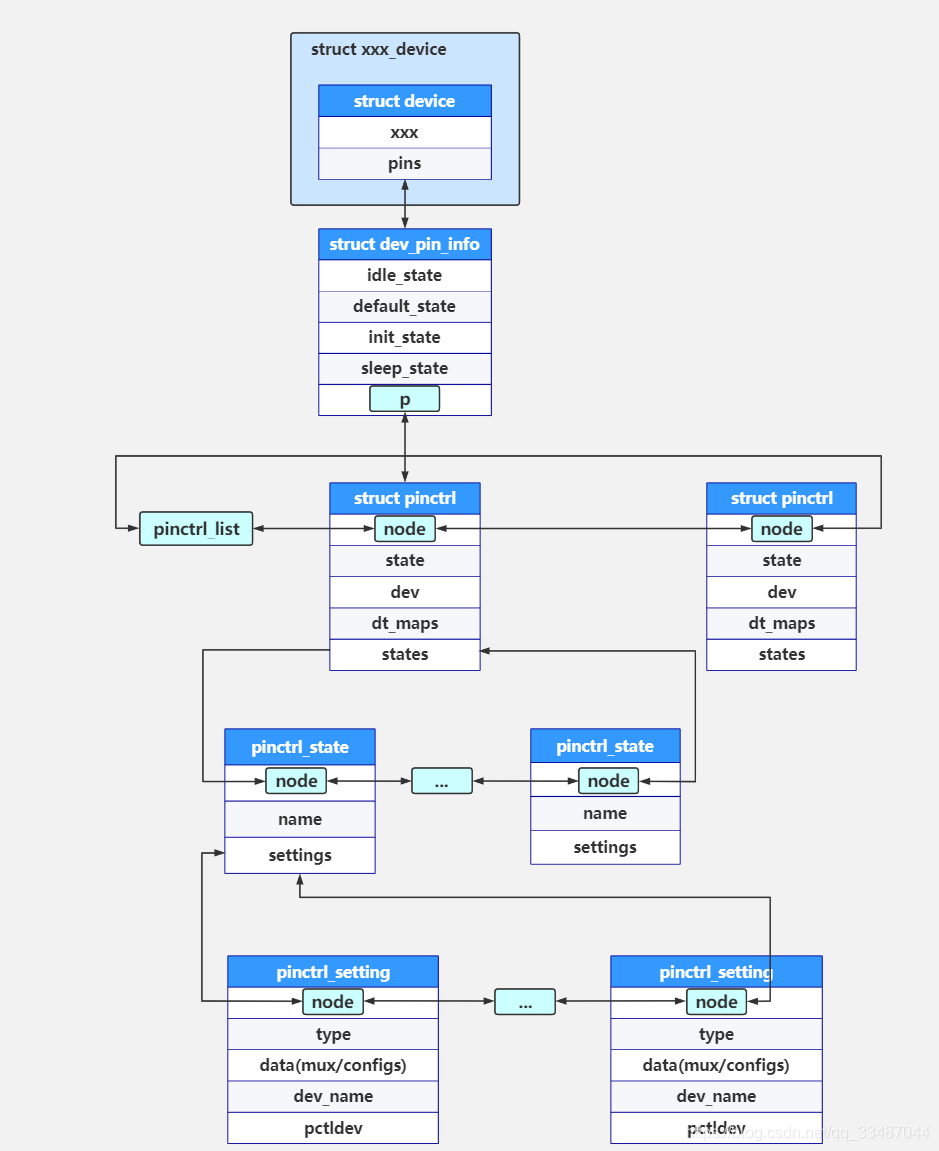939x1151 pixels.
Task: Select 'pctldev' in the left pinctrl_setting
Action: point(333,1128)
